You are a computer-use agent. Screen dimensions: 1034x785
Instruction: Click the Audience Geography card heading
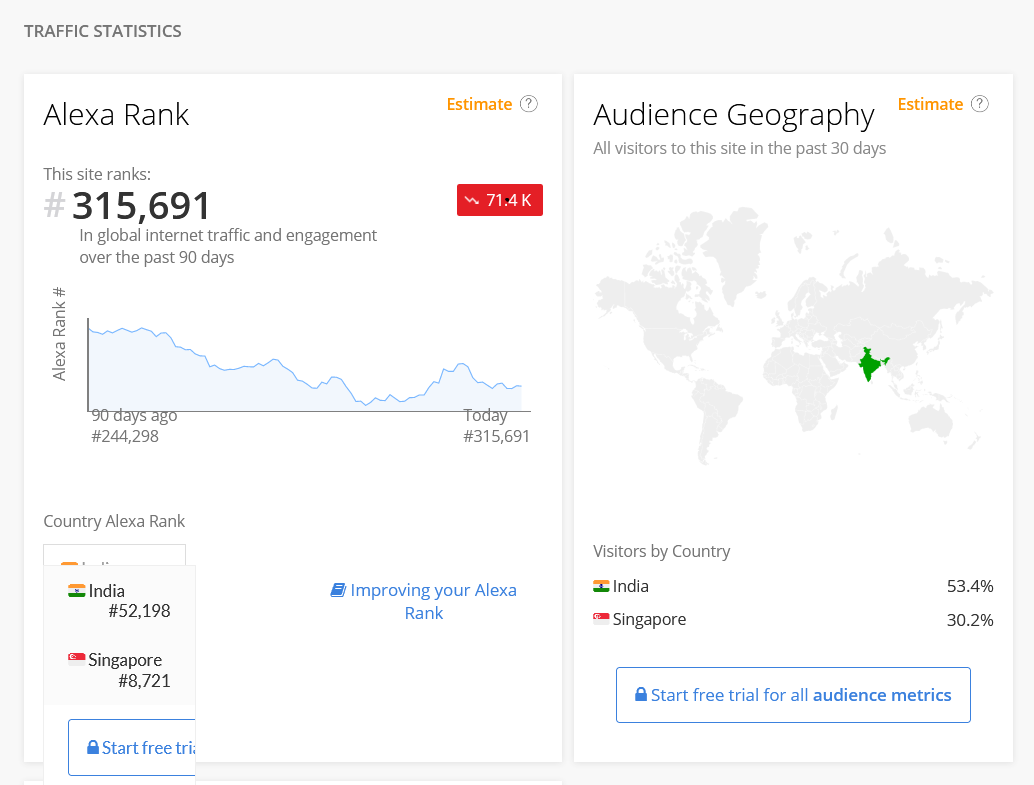point(734,115)
